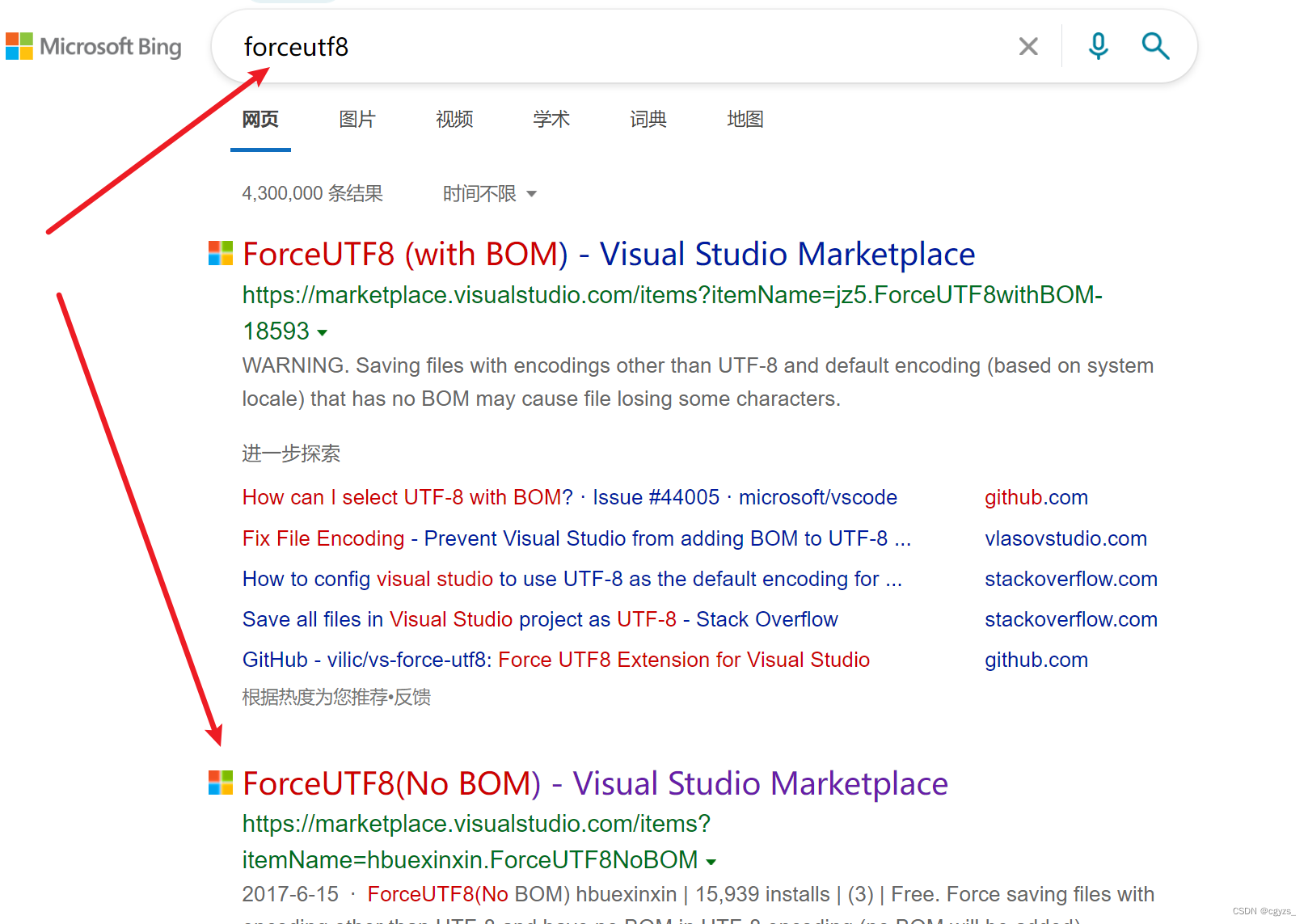Open 'Save all files in Visual Studio' link
Viewport: 1308px width, 924px height.
click(x=540, y=619)
